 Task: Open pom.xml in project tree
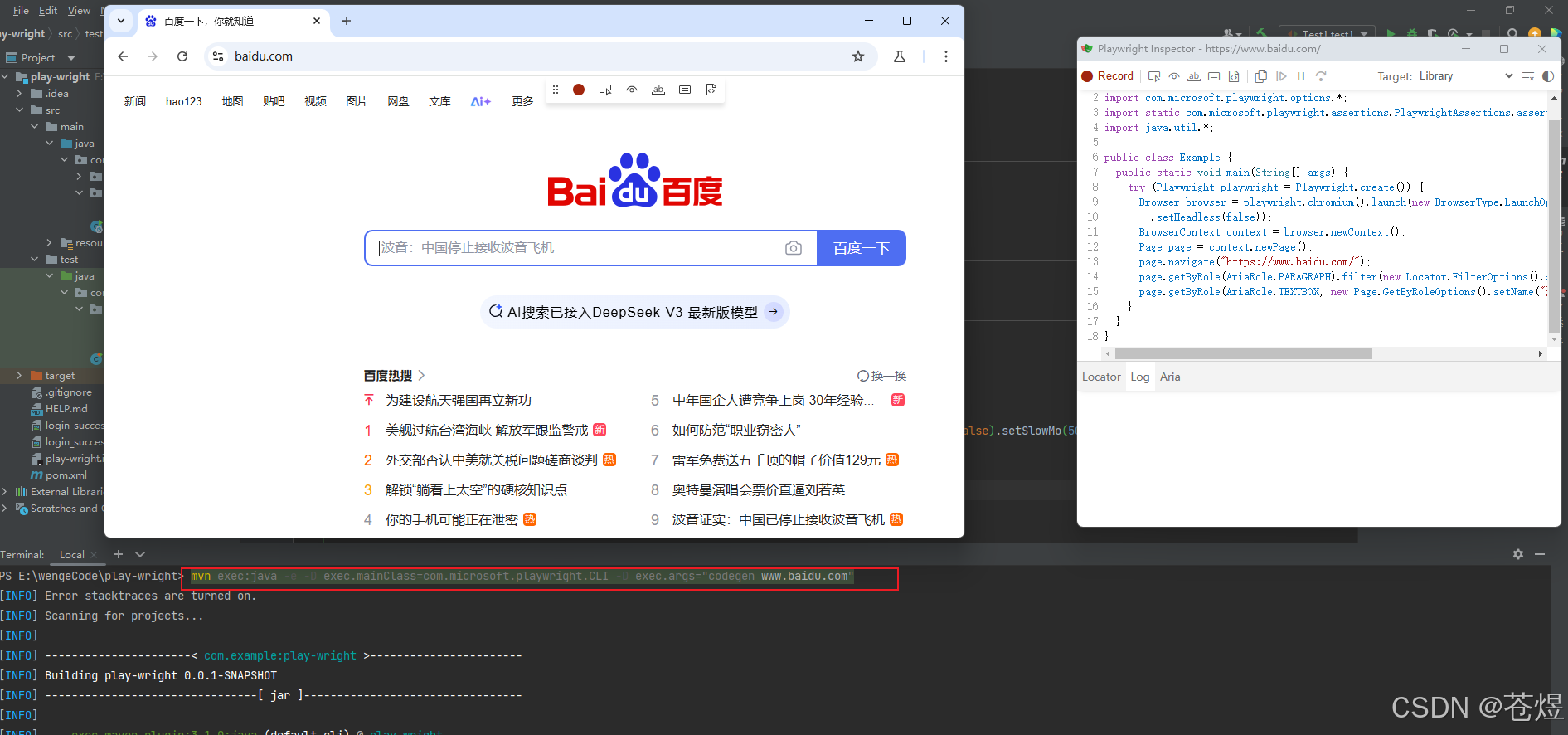click(59, 475)
